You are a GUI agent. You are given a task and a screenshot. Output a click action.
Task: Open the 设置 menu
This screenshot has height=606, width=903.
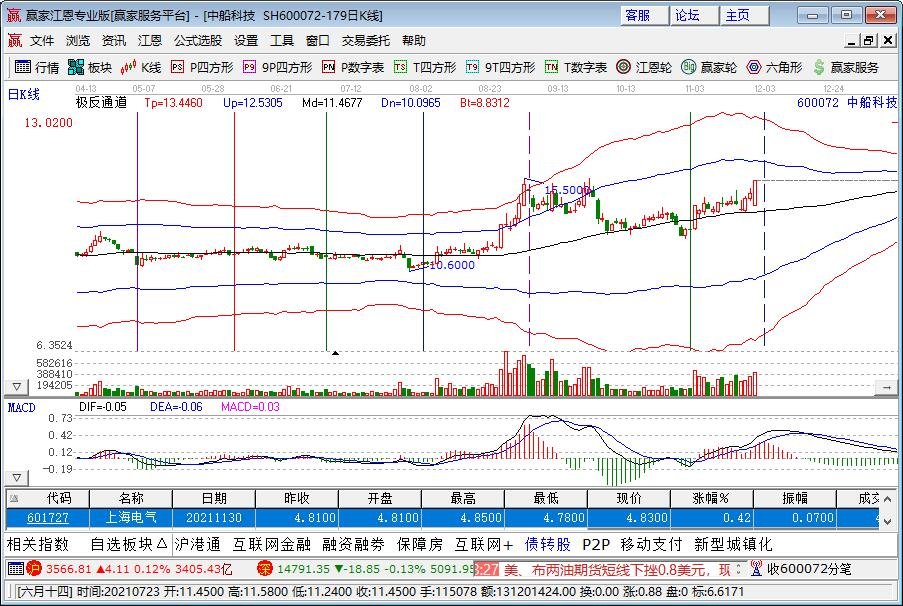tap(246, 40)
